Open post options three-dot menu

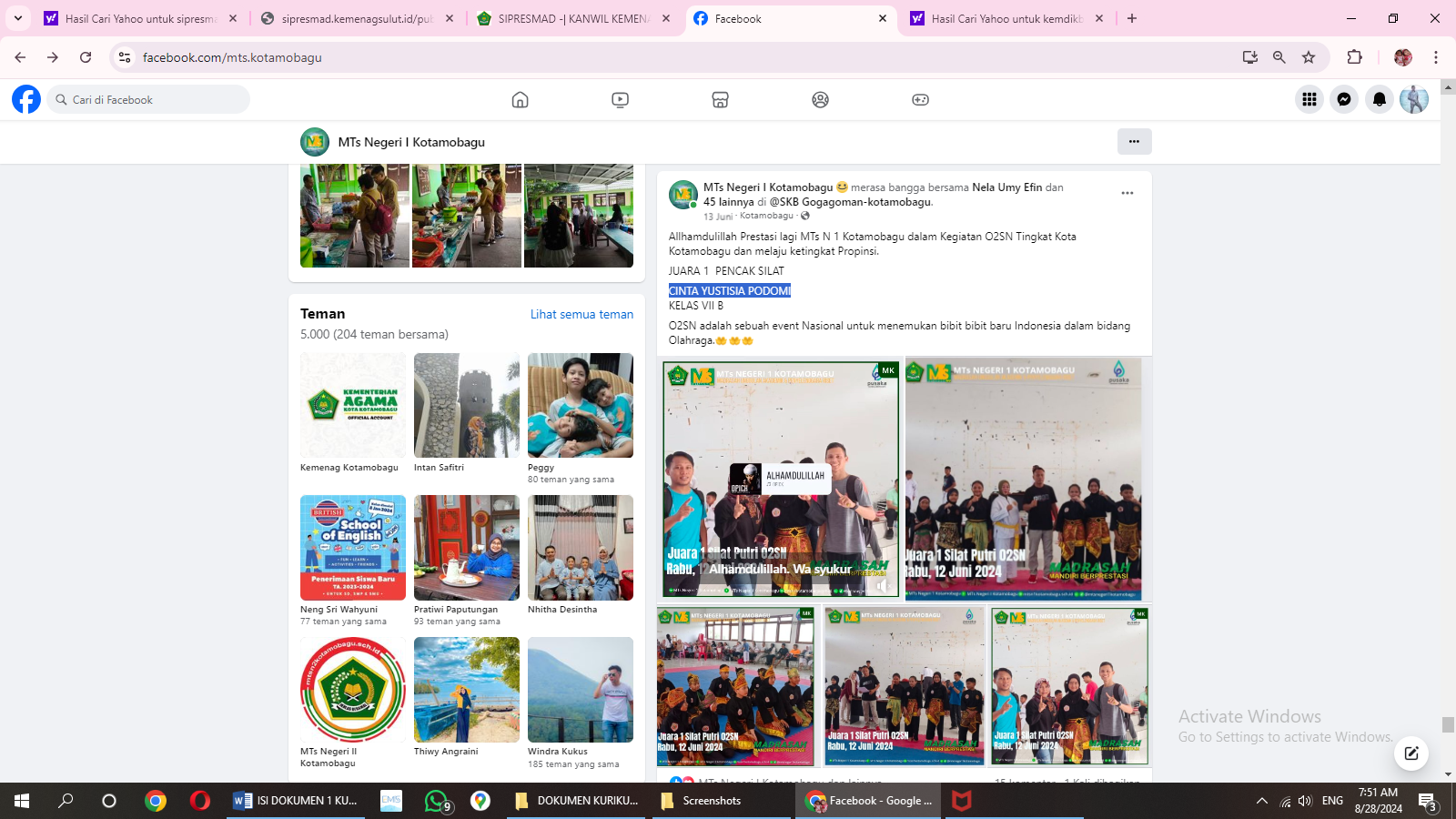(1127, 193)
